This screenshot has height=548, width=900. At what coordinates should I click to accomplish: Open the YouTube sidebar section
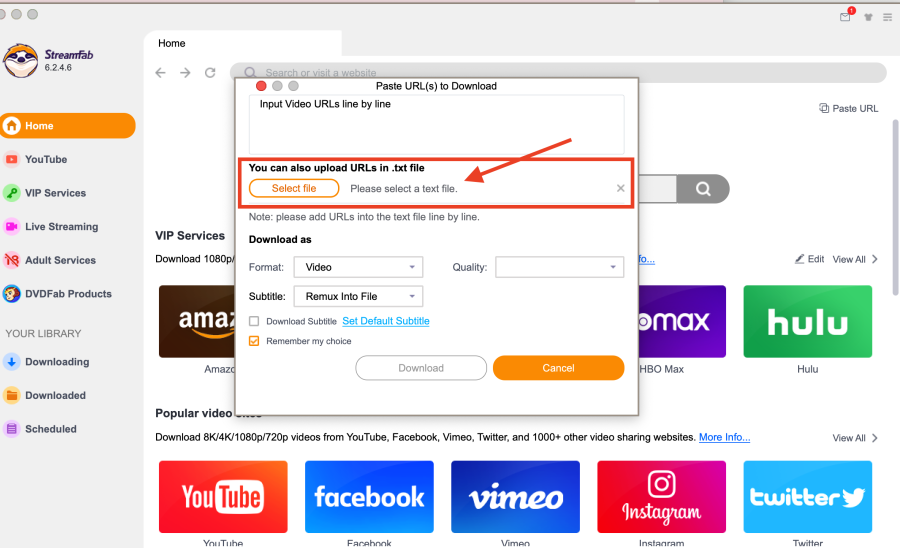(x=46, y=160)
